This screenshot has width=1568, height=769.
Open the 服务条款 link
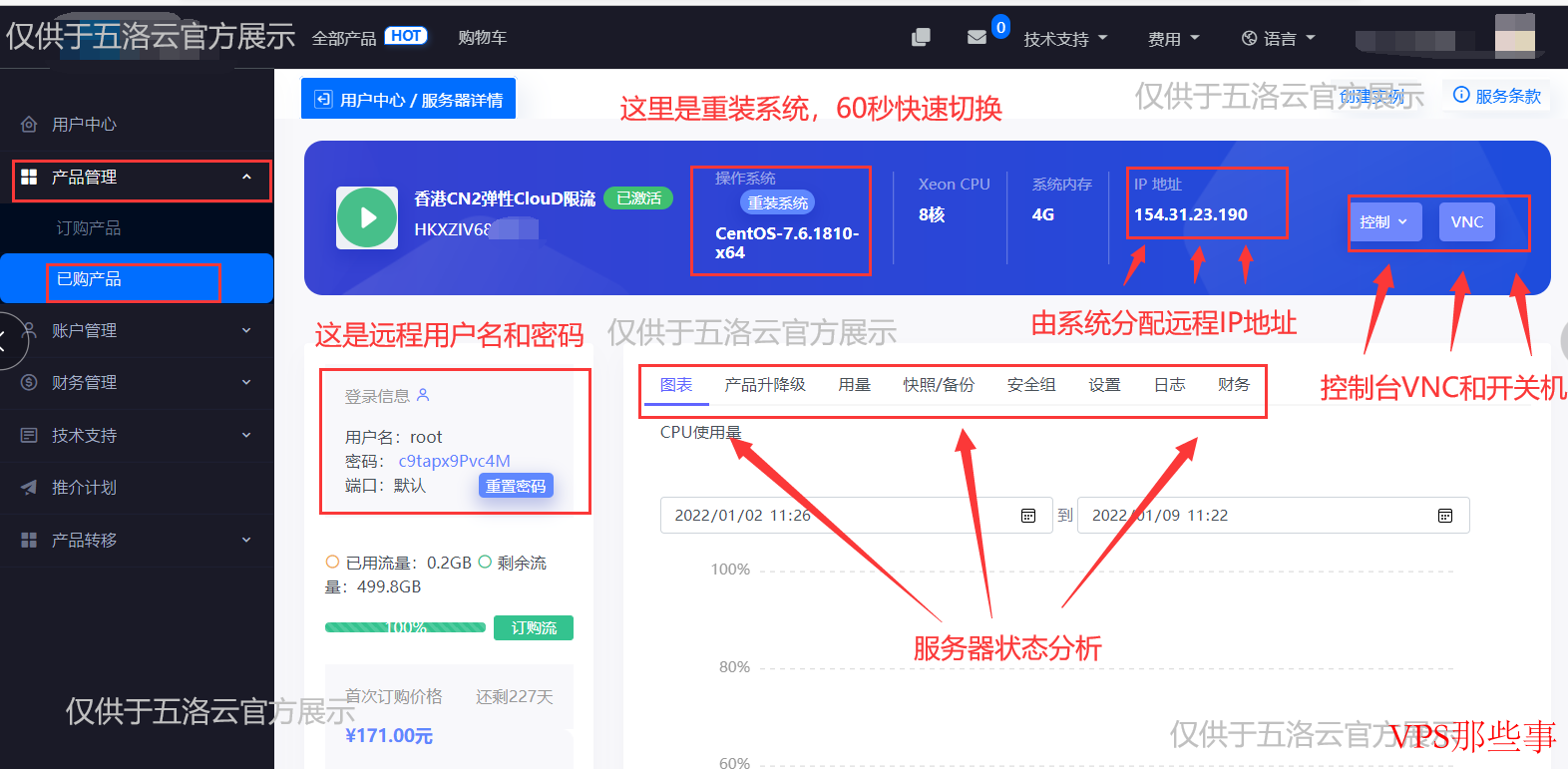tap(1507, 96)
